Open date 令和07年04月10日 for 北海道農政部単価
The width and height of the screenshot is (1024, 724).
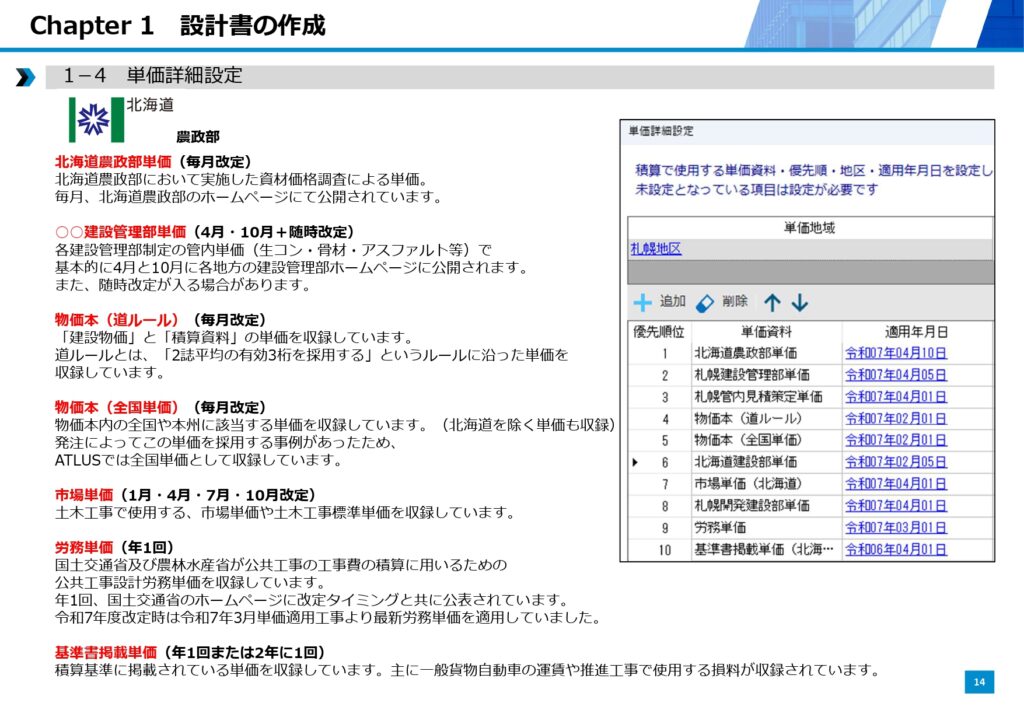coord(895,353)
